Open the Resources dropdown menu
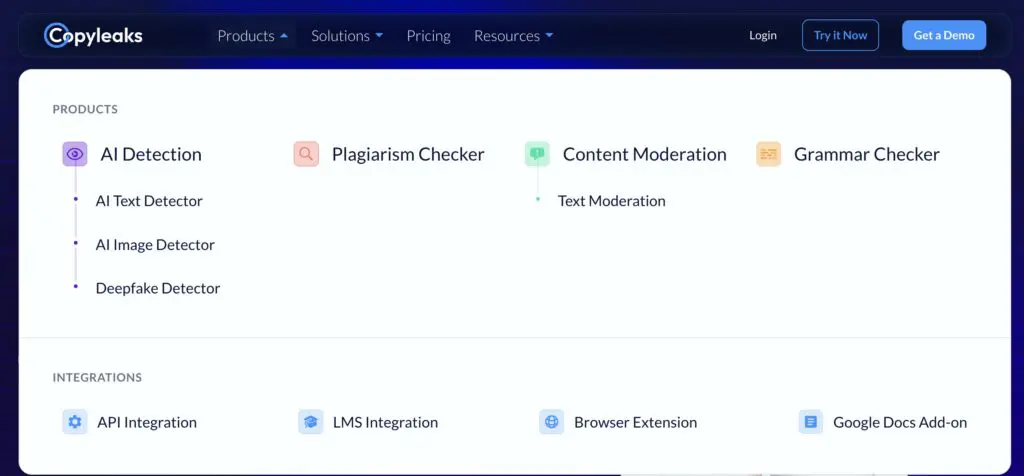1024x476 pixels. (x=513, y=36)
